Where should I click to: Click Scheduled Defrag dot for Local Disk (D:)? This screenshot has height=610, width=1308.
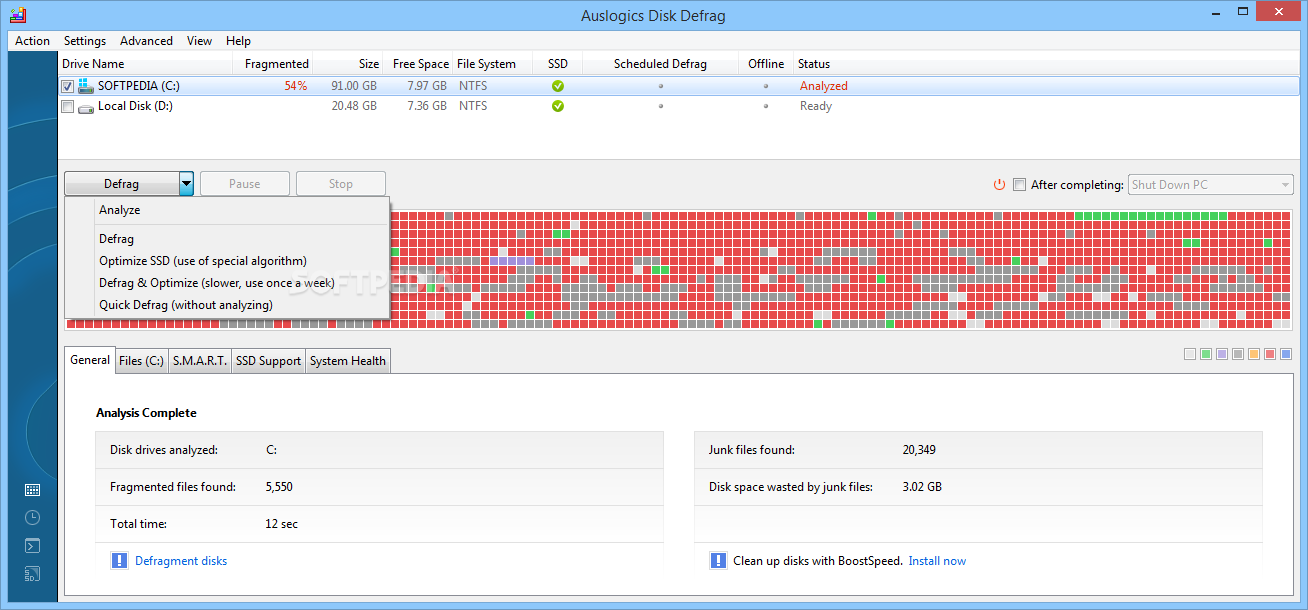[660, 106]
